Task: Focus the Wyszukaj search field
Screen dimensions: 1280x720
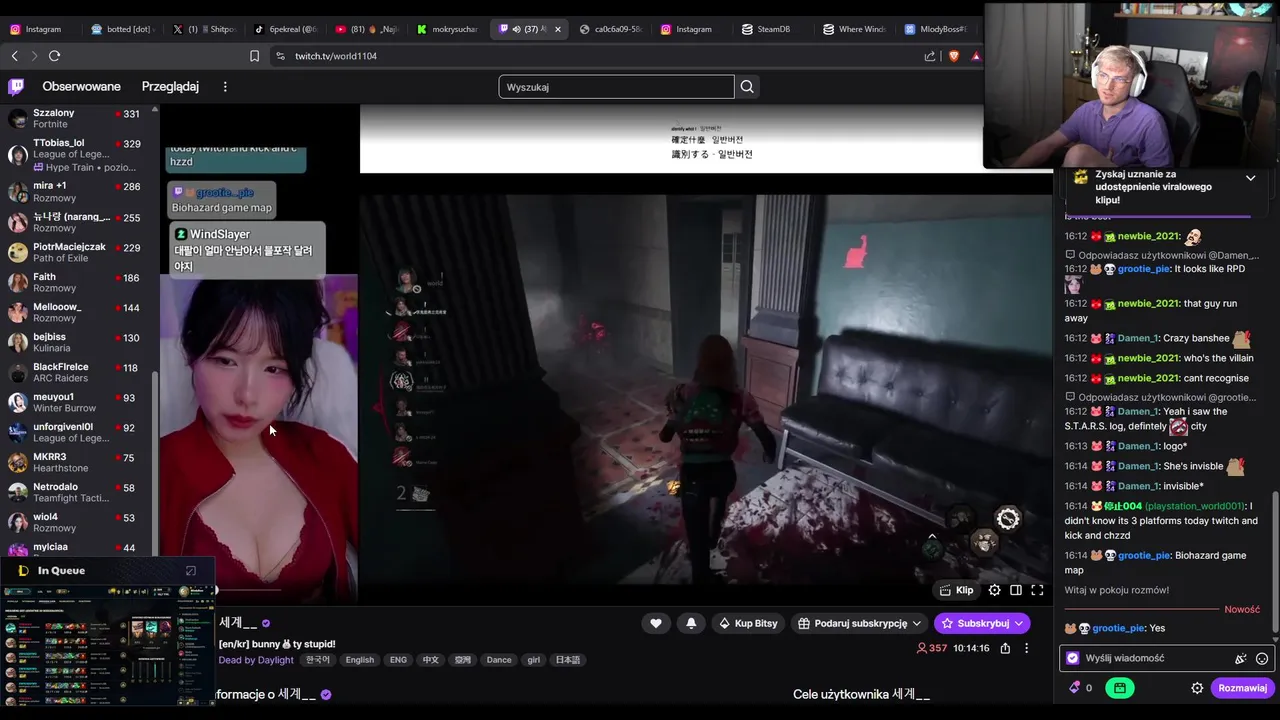Action: coord(616,87)
